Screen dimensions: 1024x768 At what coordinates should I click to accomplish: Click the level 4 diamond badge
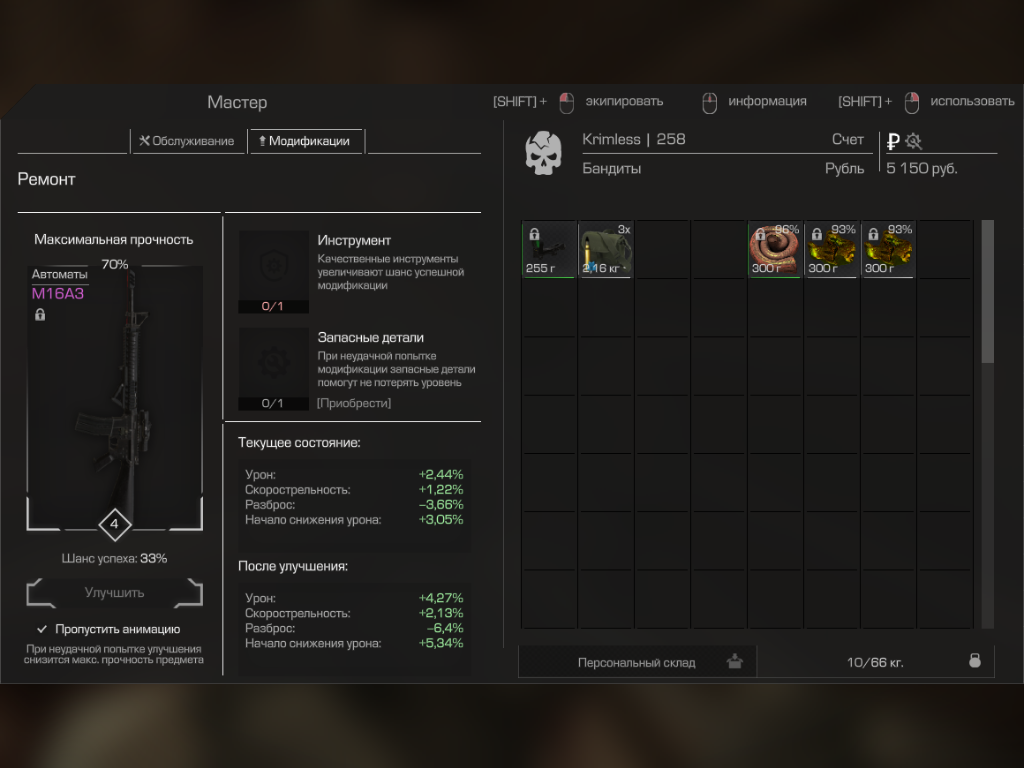pos(114,524)
